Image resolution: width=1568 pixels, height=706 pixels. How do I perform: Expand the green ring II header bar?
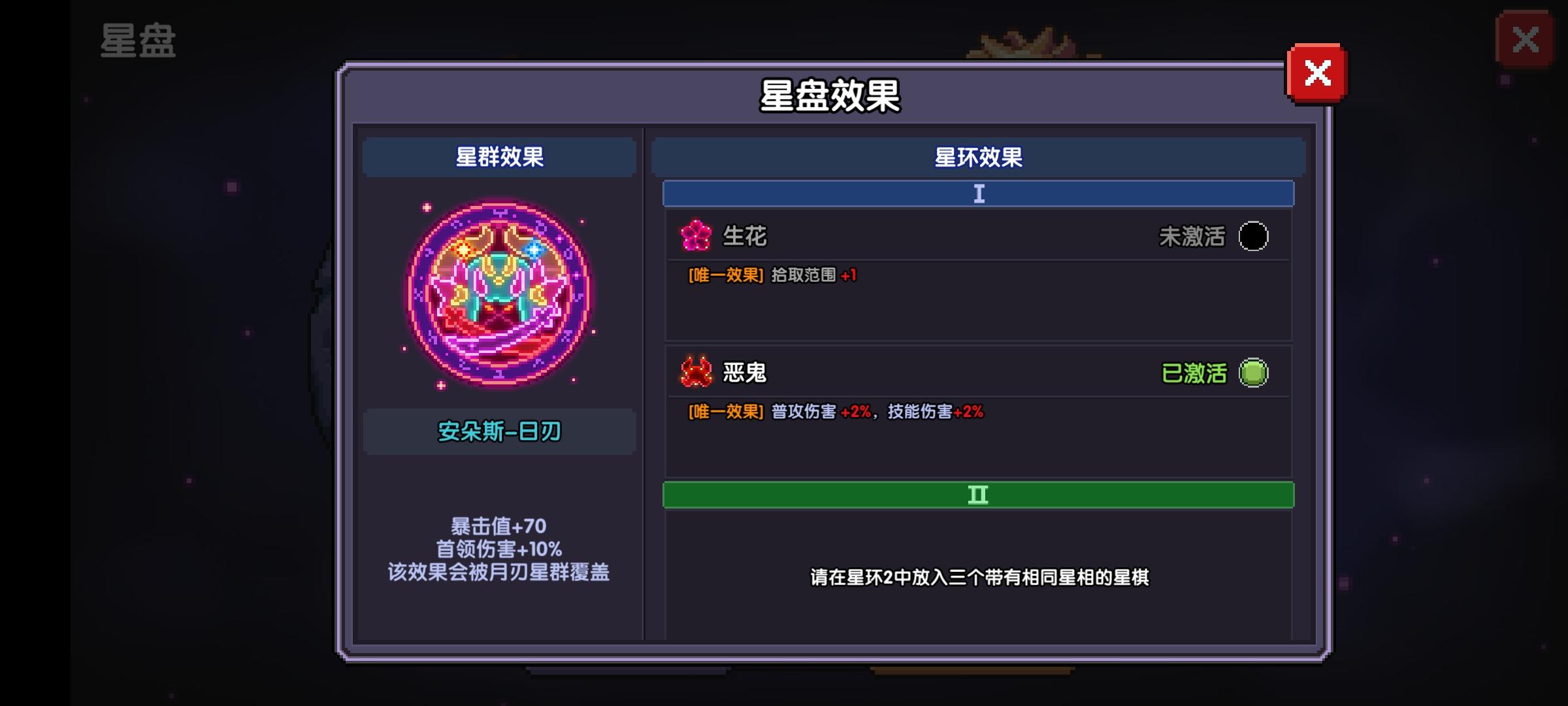978,495
